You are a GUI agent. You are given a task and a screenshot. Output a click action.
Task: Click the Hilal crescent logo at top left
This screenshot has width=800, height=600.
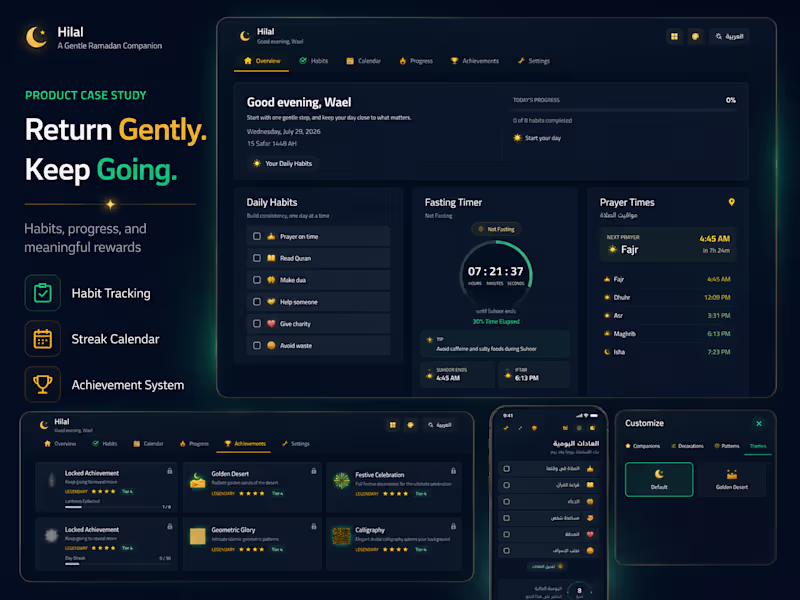point(36,37)
